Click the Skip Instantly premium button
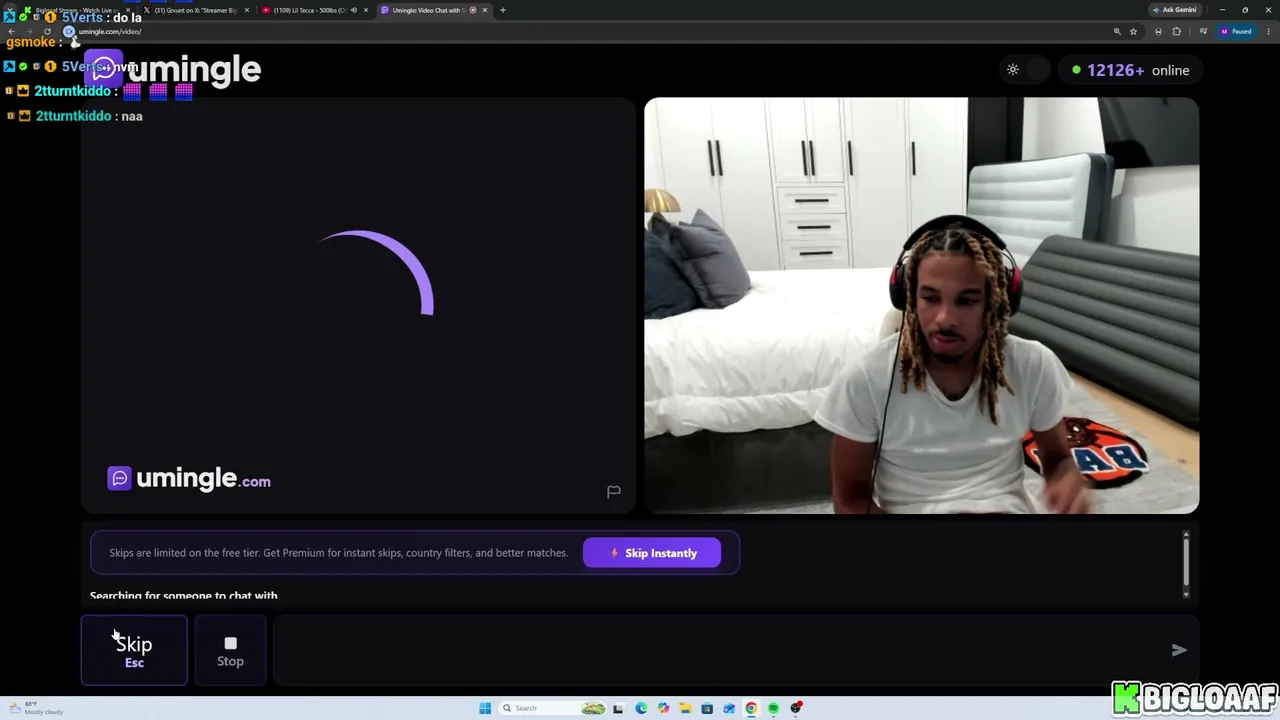Viewport: 1280px width, 720px height. (652, 553)
